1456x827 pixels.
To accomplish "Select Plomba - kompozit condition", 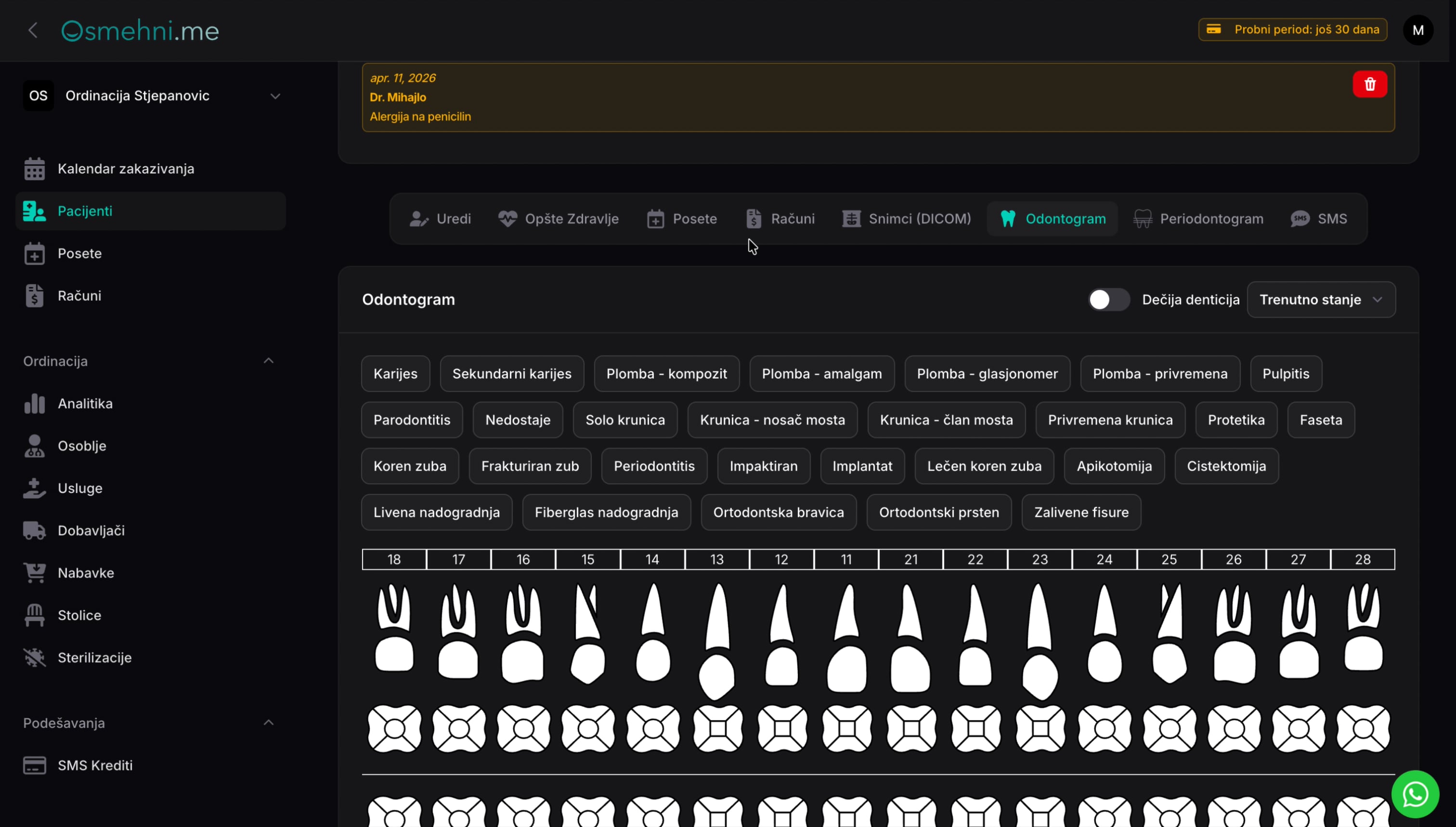I will coord(666,374).
